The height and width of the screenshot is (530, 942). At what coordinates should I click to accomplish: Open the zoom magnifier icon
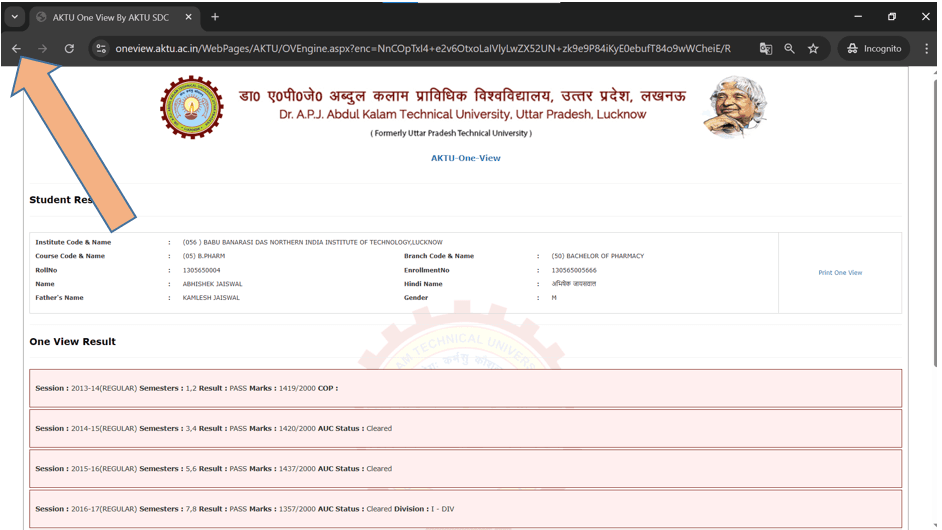789,49
